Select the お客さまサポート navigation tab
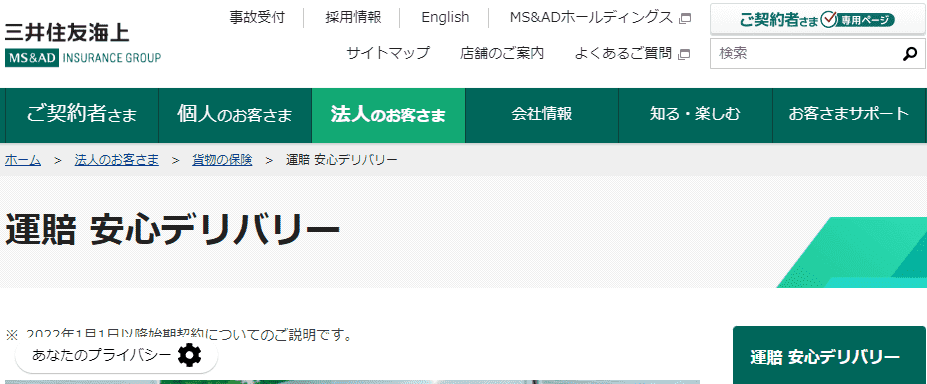 pos(849,115)
